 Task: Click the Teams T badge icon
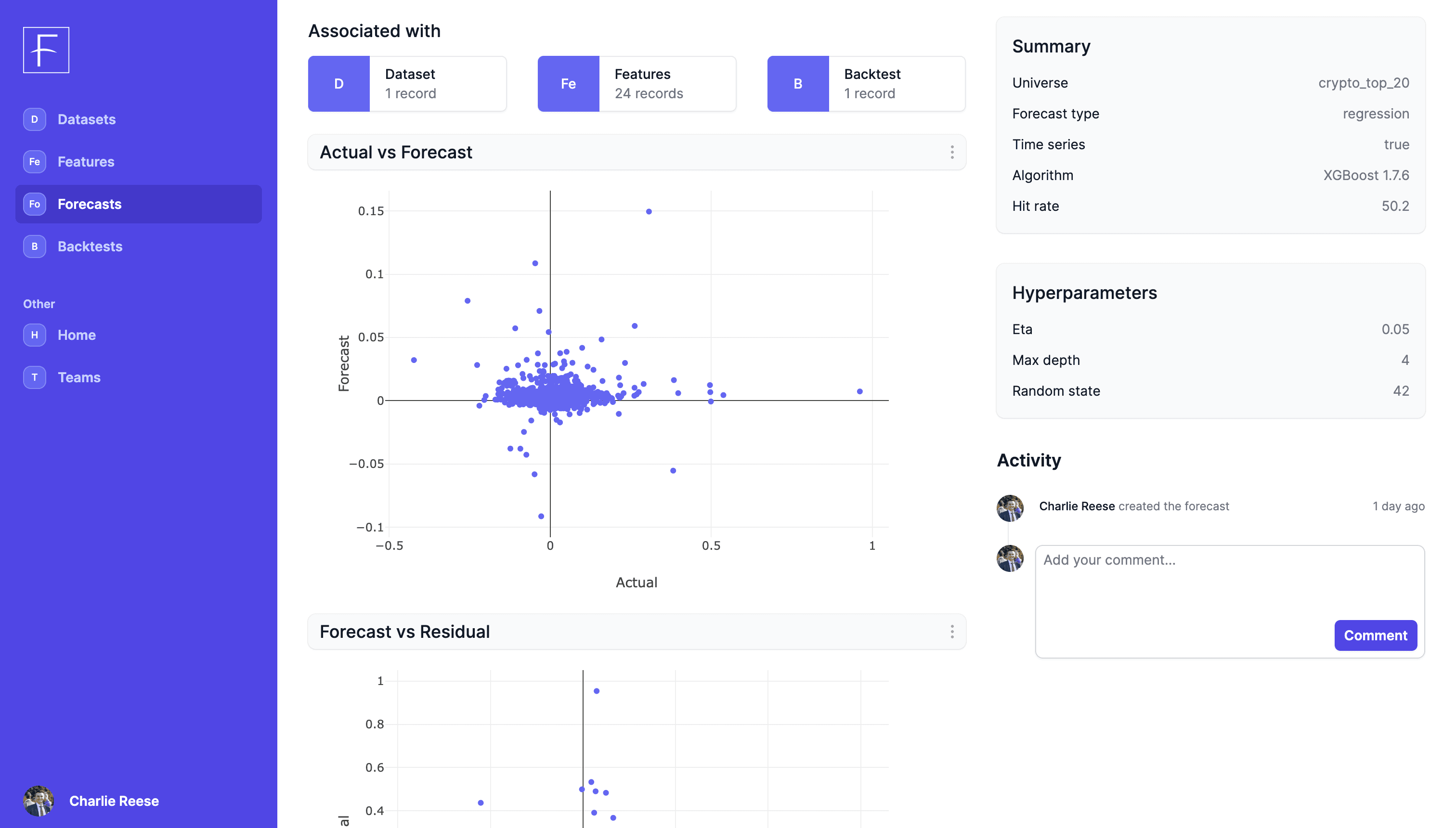click(35, 377)
